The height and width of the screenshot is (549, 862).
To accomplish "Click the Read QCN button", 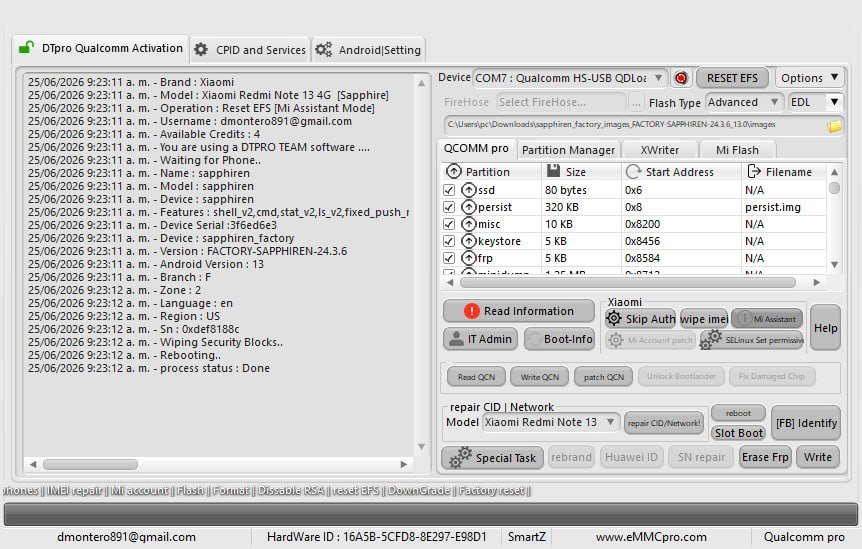I will [477, 377].
